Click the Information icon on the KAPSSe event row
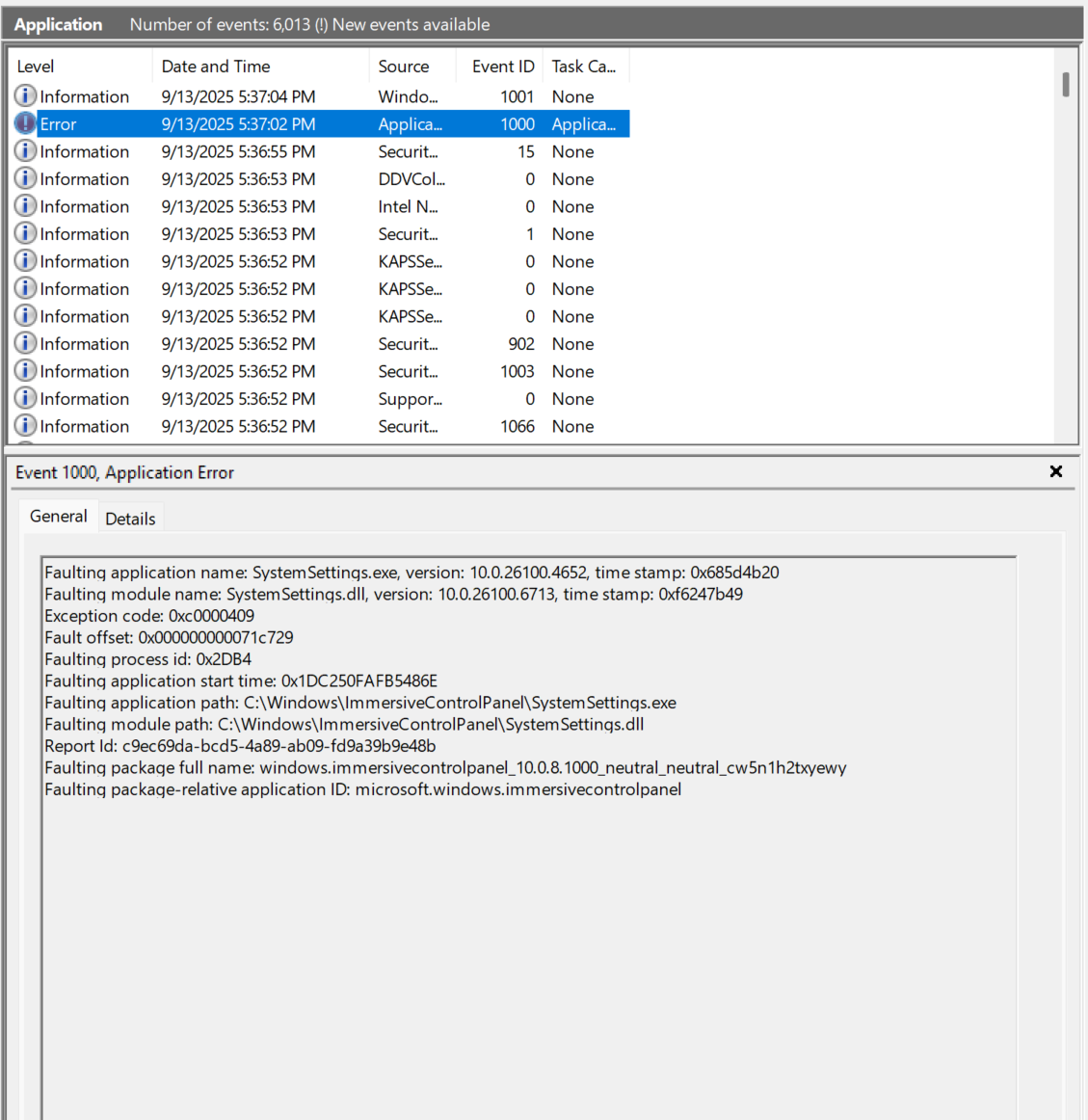This screenshot has height=1120, width=1088. [26, 261]
